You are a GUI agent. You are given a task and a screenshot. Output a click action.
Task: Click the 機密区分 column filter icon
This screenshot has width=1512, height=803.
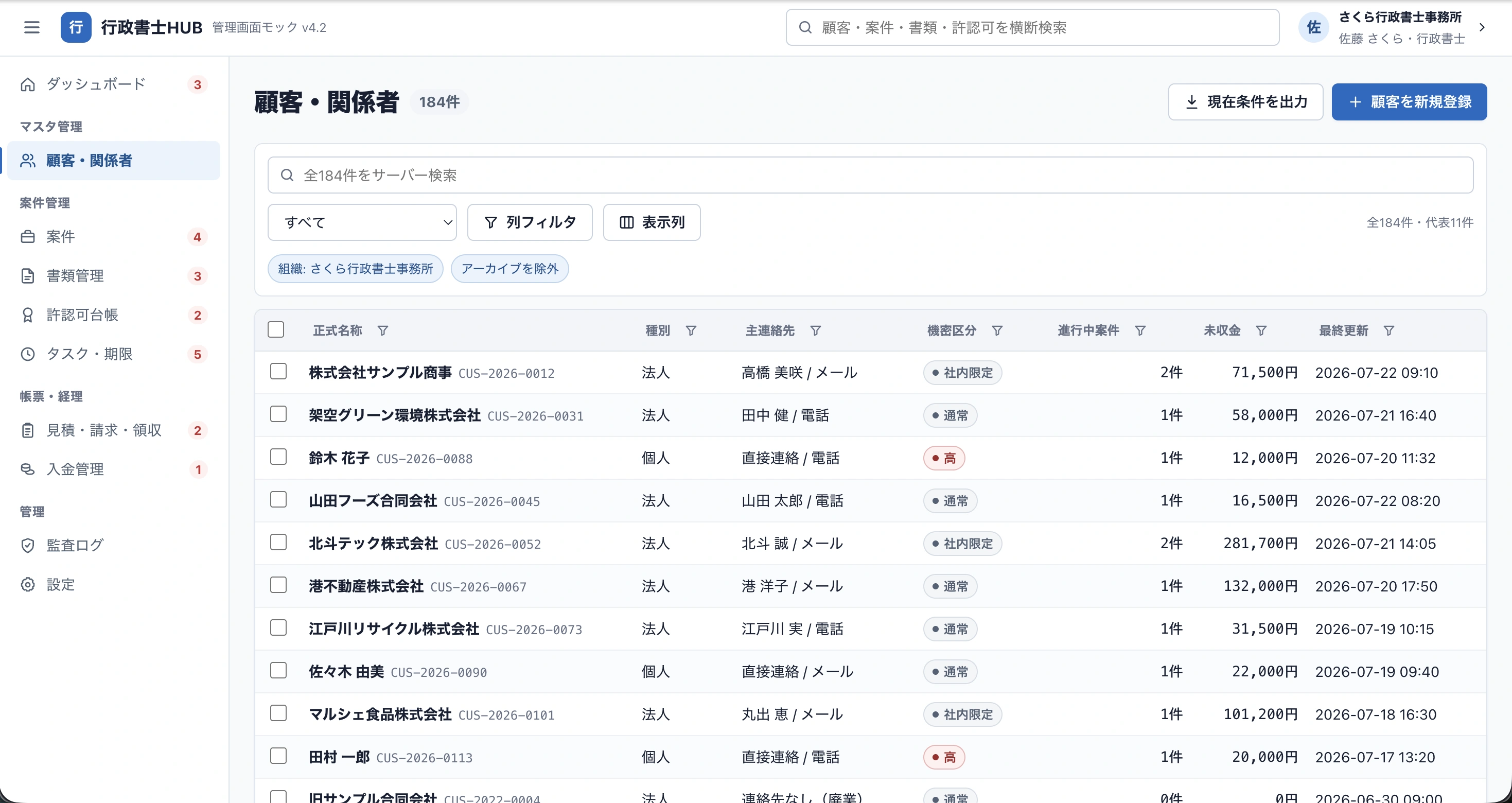997,330
